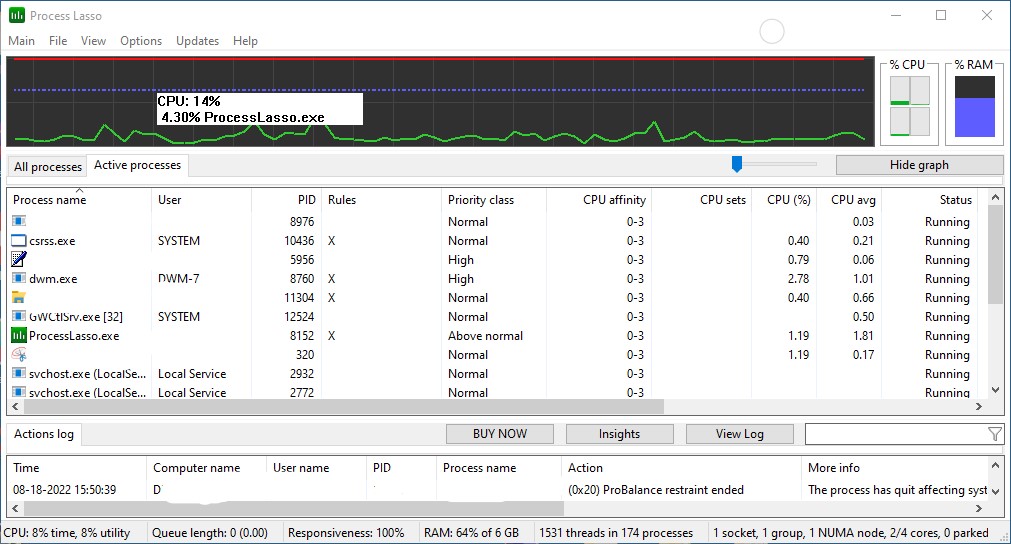Screen dimensions: 1011x544
Task: Click the More info log column header
Action: [895, 468]
